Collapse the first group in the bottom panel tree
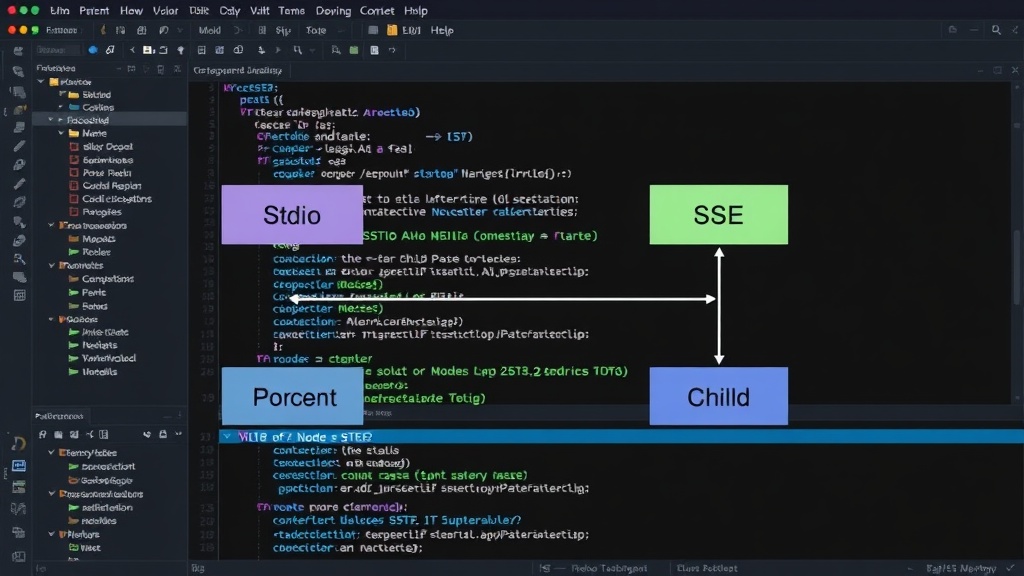1024x576 pixels. pyautogui.click(x=52, y=453)
